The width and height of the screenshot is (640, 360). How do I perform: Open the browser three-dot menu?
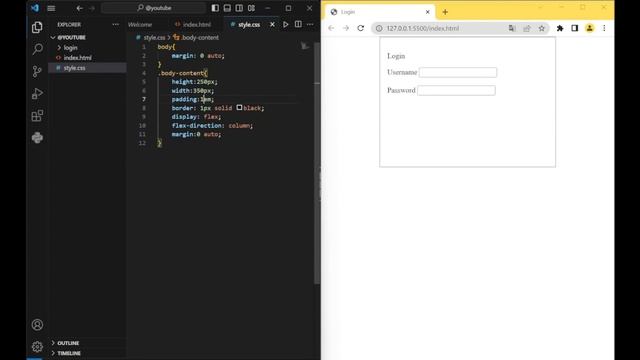(604, 28)
